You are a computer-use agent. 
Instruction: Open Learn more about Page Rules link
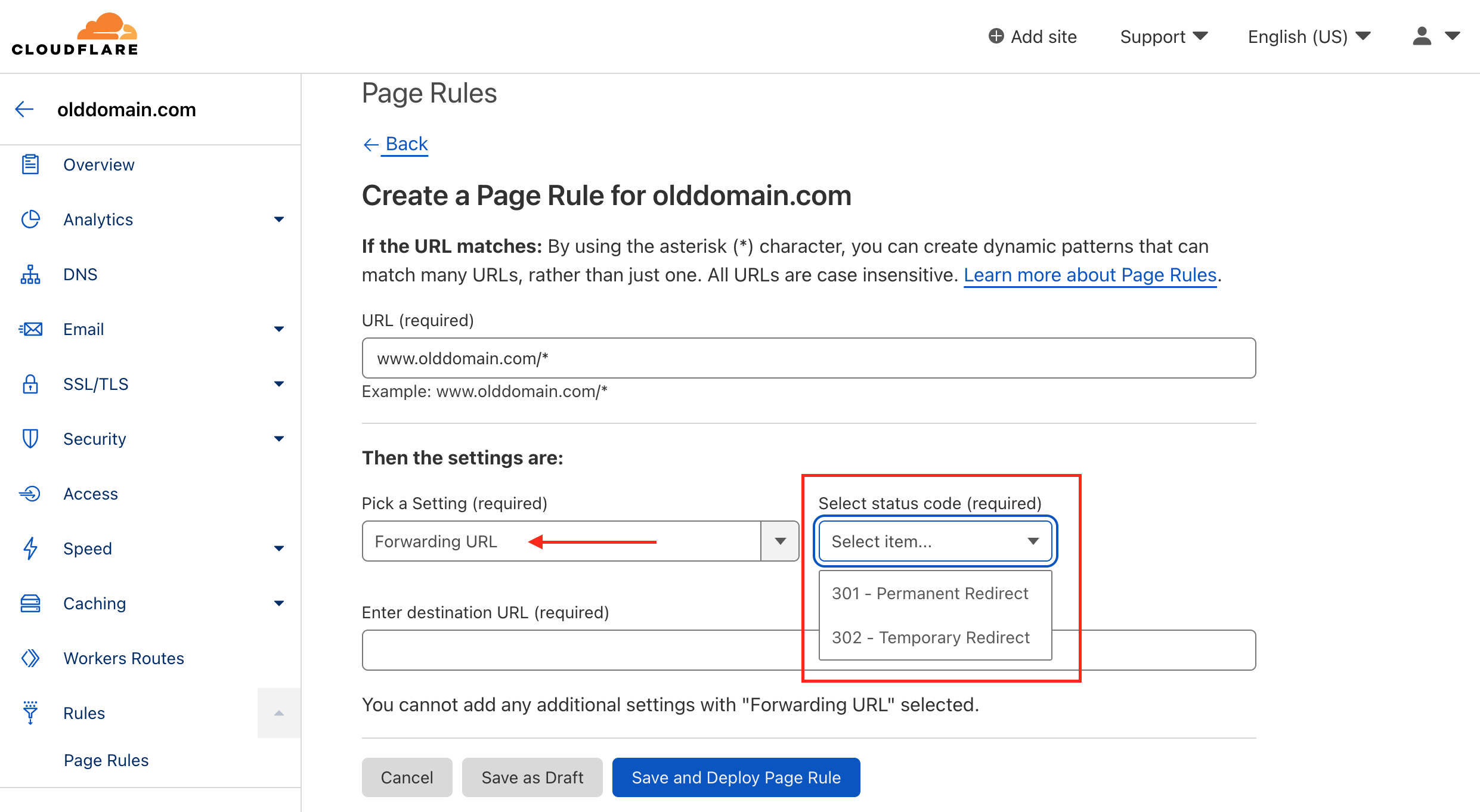(x=1090, y=275)
